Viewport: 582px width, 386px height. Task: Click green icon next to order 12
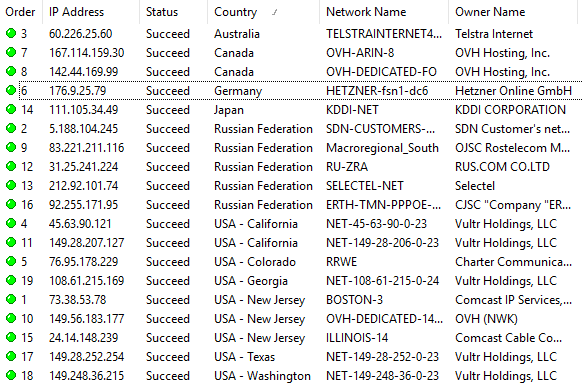(11, 166)
